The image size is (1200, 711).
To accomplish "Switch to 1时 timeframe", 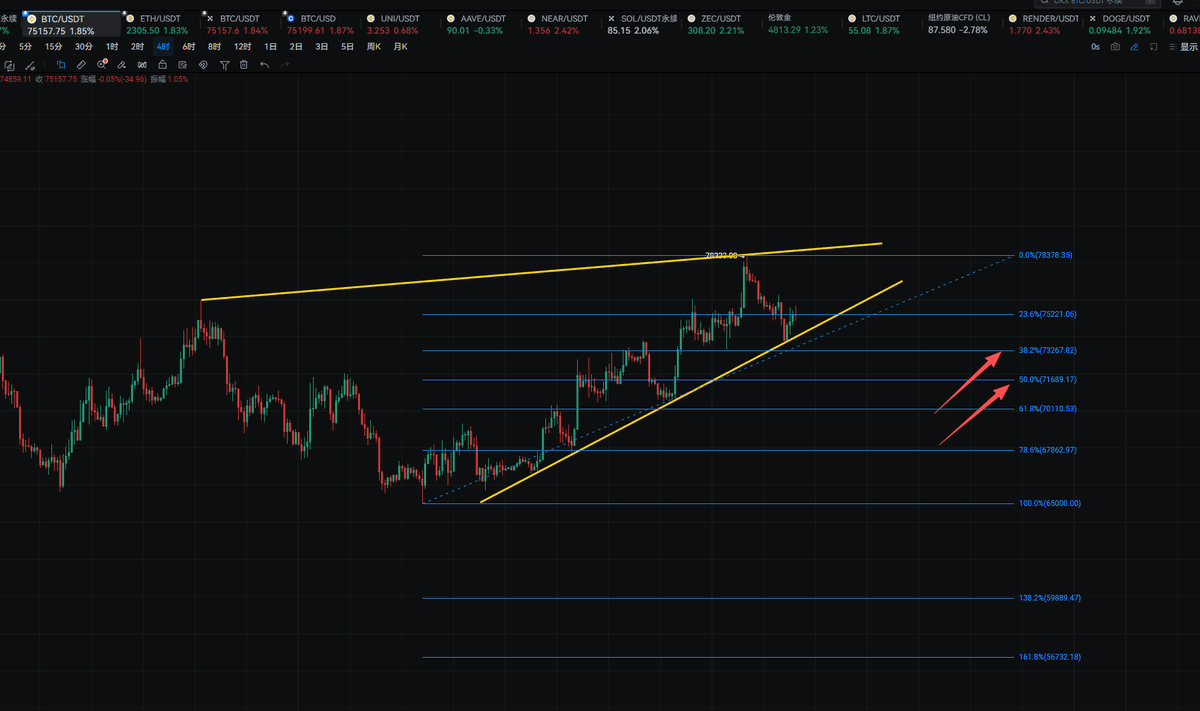I will [x=112, y=47].
